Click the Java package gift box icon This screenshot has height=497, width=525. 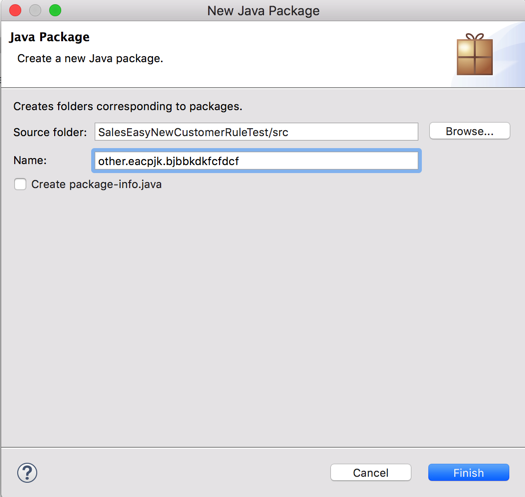pyautogui.click(x=475, y=54)
